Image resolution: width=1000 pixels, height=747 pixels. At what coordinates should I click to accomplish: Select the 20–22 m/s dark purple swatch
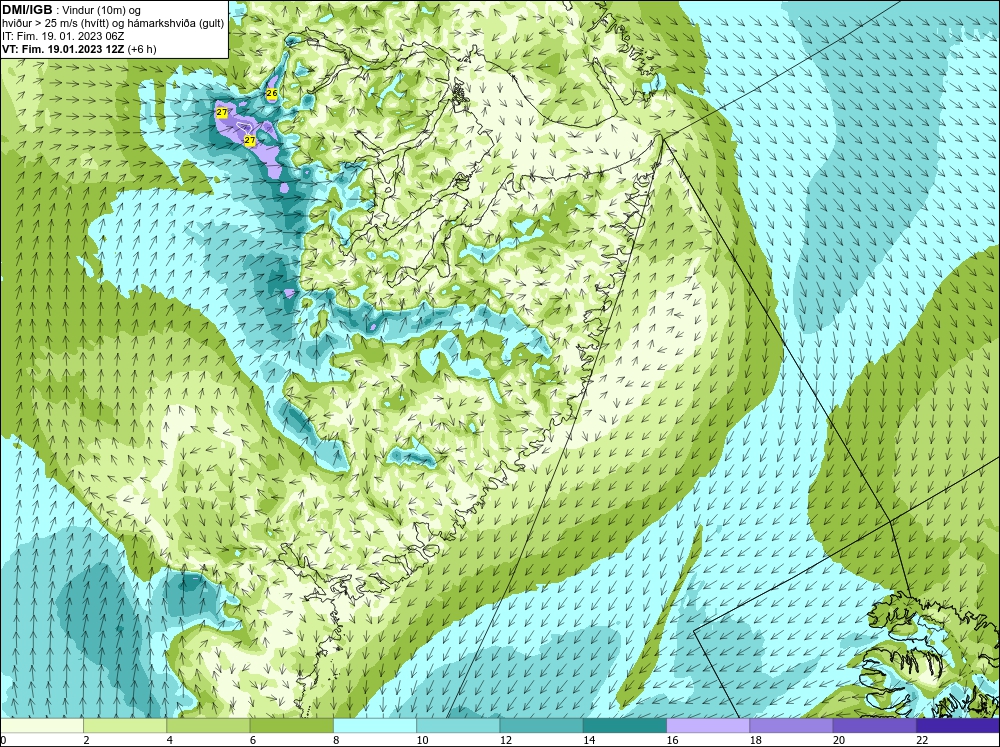pyautogui.click(x=874, y=726)
